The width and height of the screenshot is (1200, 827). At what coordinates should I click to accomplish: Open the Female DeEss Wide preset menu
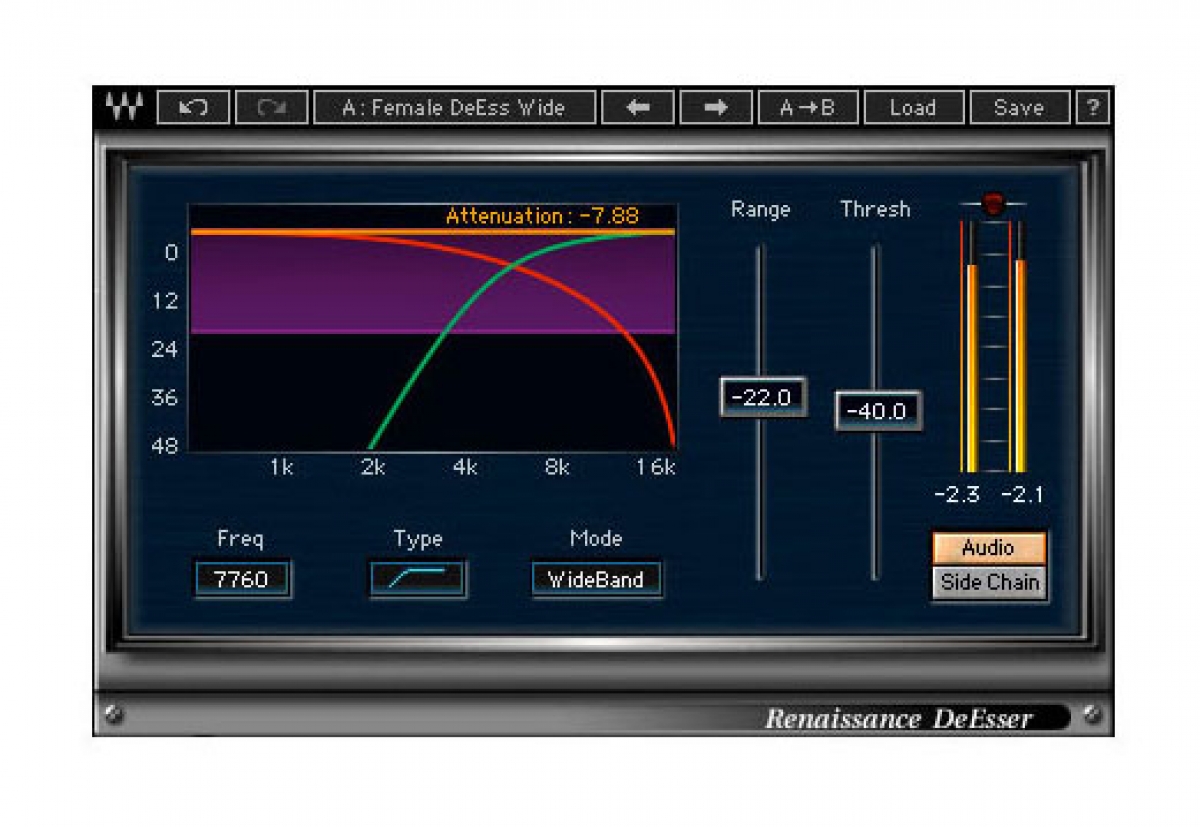tap(454, 107)
